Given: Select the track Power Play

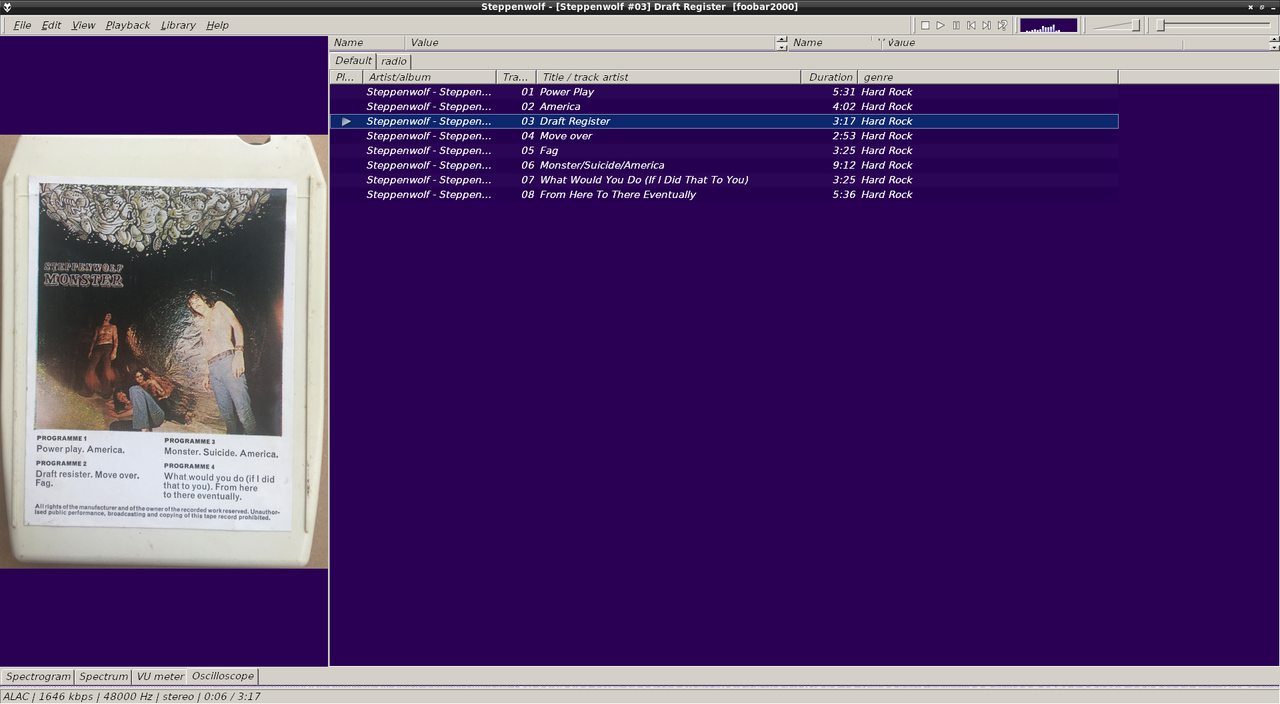Looking at the screenshot, I should click(x=724, y=92).
